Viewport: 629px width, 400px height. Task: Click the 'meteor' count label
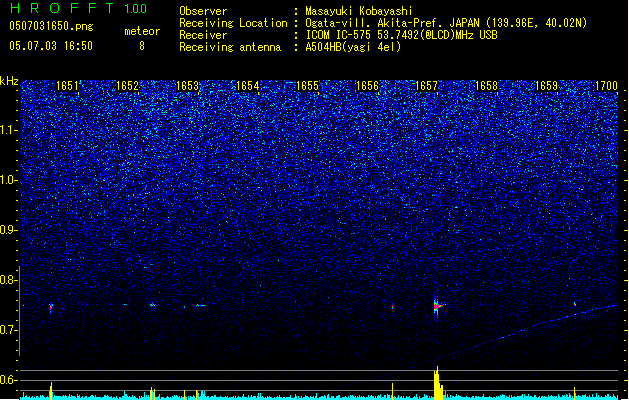coord(142,31)
